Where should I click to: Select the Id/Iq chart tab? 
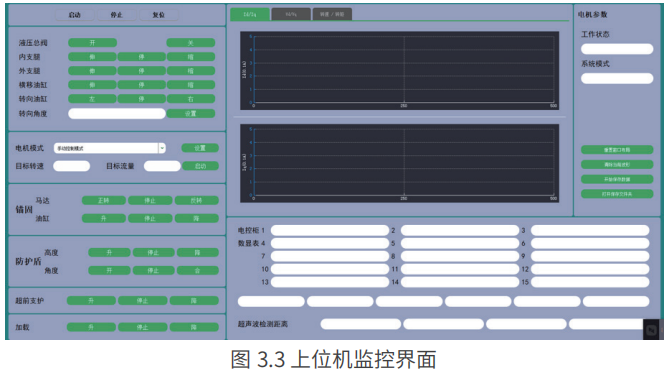(250, 14)
